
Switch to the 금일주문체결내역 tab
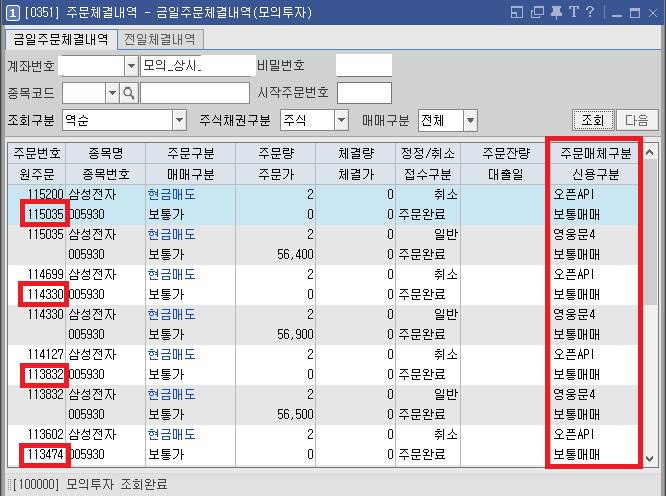61,39
